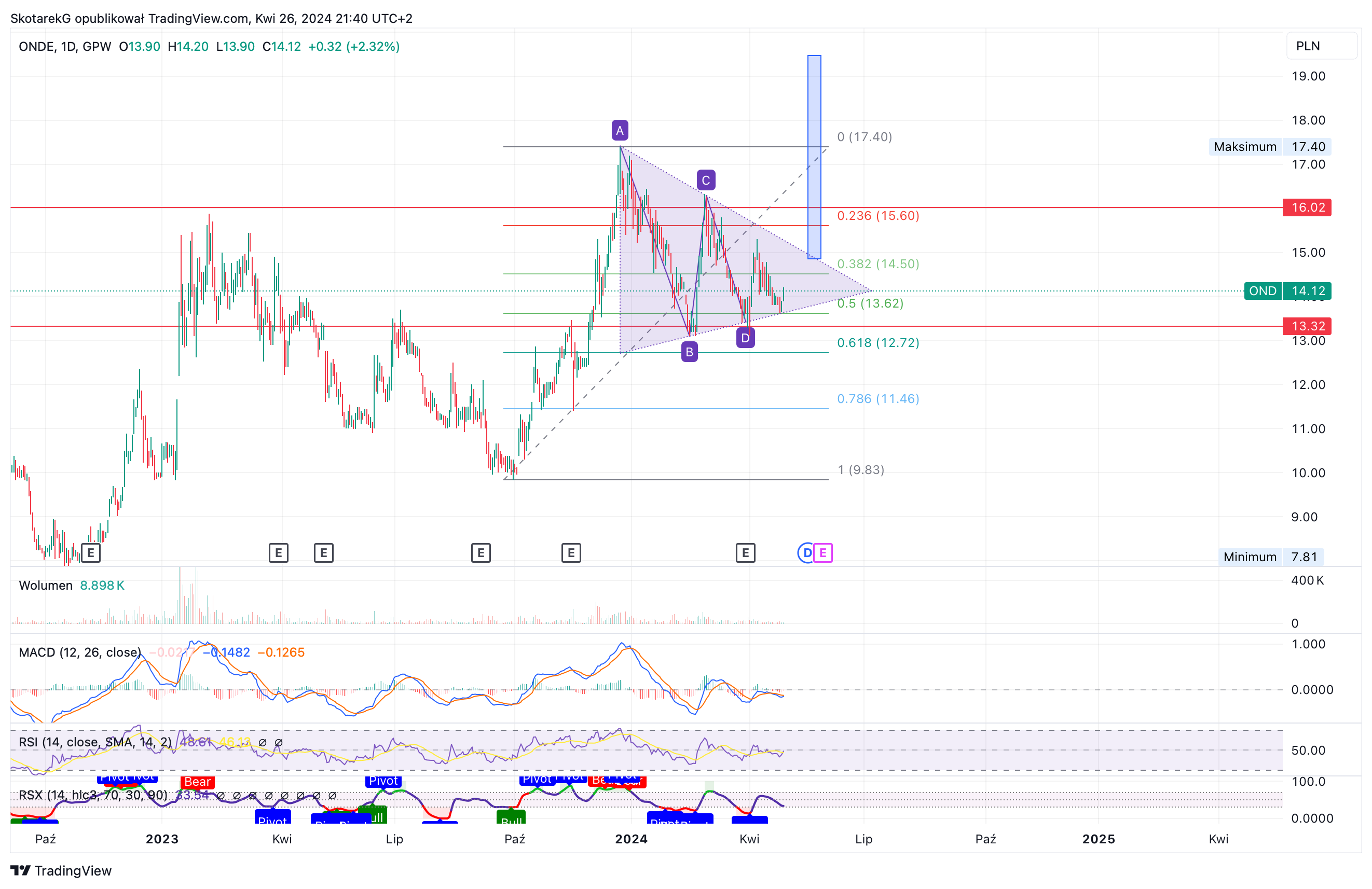The height and width of the screenshot is (889, 1372).
Task: Click the +0.32 (+2.32%) change value
Action: (354, 47)
